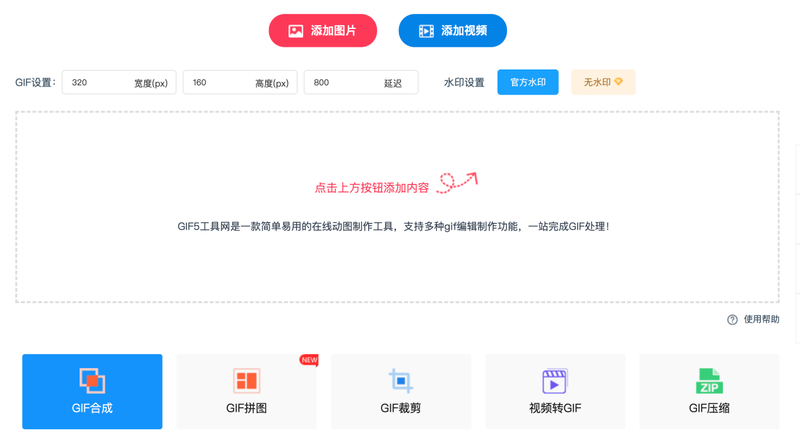Click the 点击上方按钮添加内容 hint text
Image resolution: width=800 pixels, height=442 pixels.
tap(372, 188)
